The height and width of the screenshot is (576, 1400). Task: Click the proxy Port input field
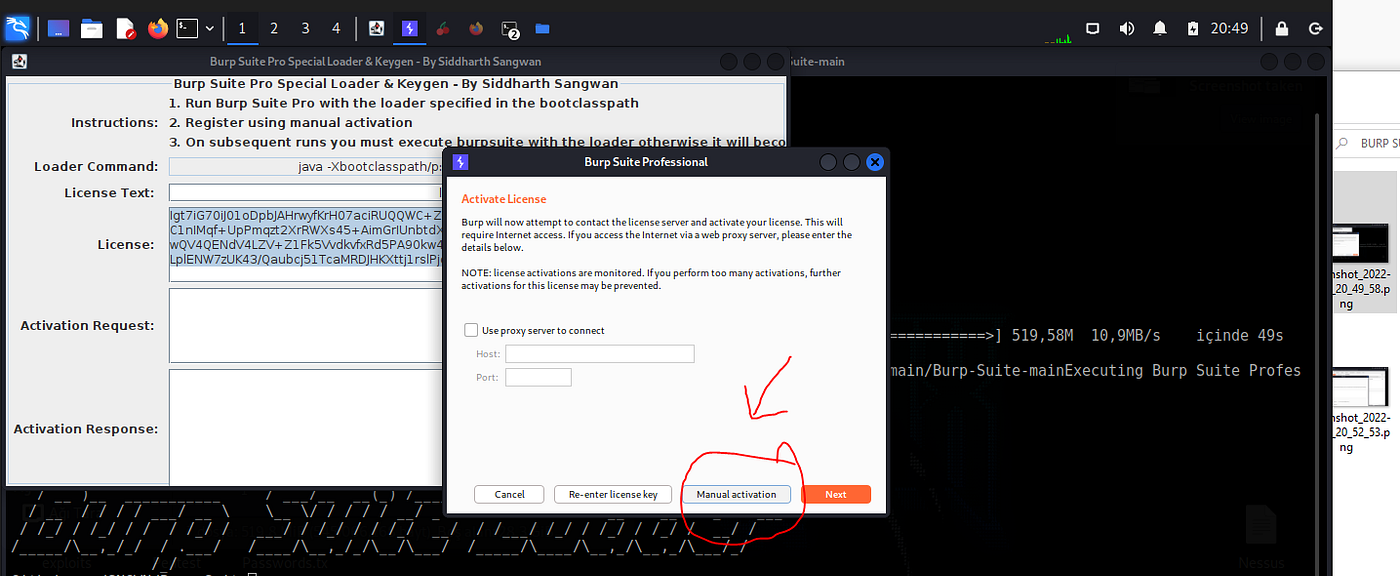click(538, 377)
